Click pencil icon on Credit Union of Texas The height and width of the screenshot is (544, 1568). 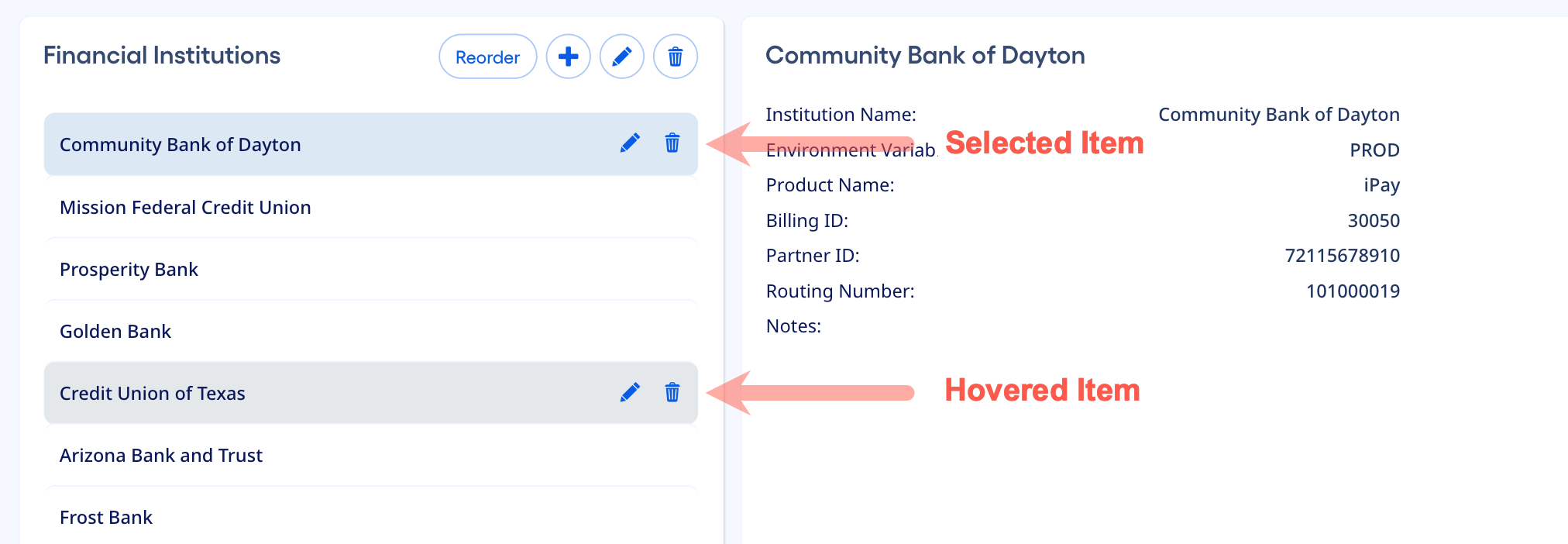pyautogui.click(x=630, y=393)
